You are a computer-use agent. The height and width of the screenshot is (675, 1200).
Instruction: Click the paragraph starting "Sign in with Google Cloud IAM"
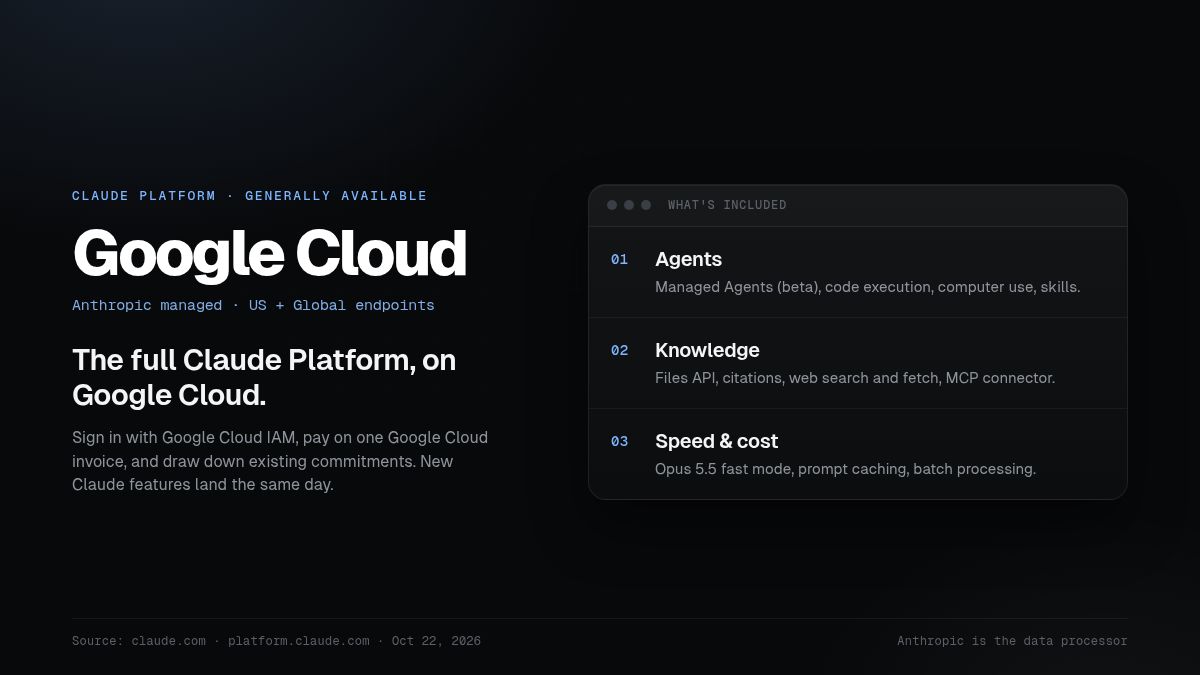(x=280, y=461)
